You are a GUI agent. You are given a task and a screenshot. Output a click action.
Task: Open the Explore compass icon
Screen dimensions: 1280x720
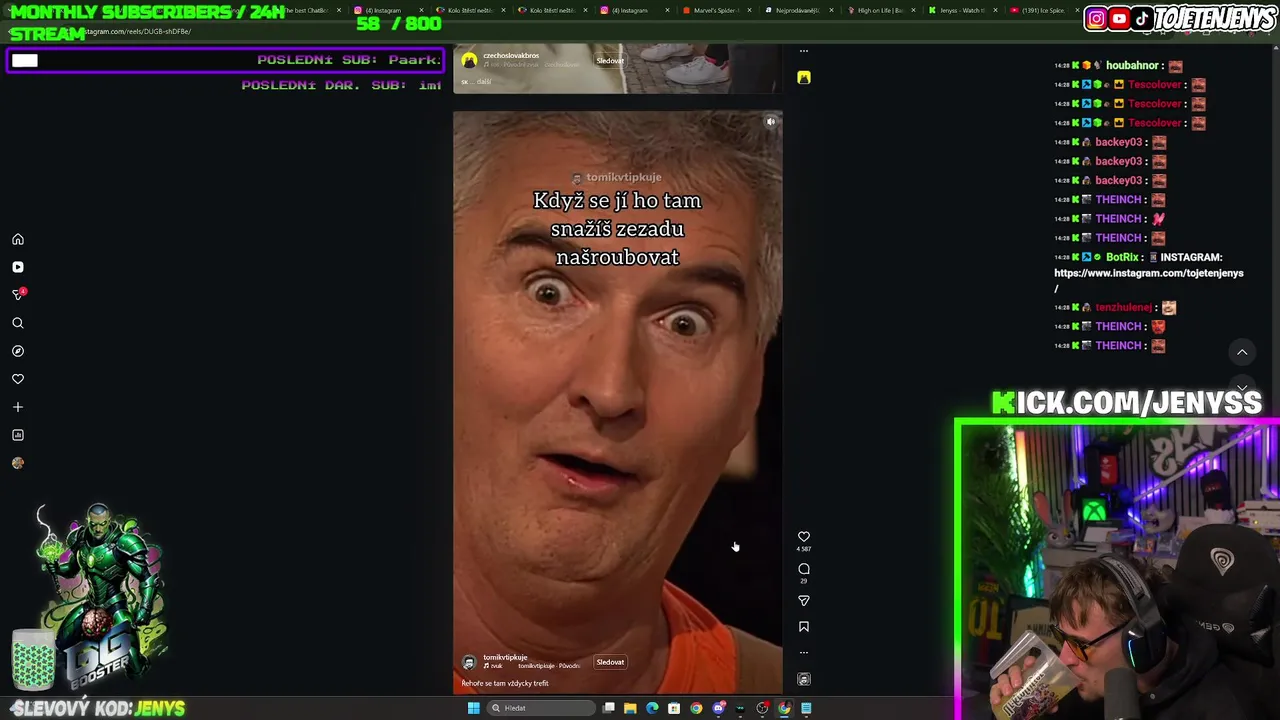[18, 352]
